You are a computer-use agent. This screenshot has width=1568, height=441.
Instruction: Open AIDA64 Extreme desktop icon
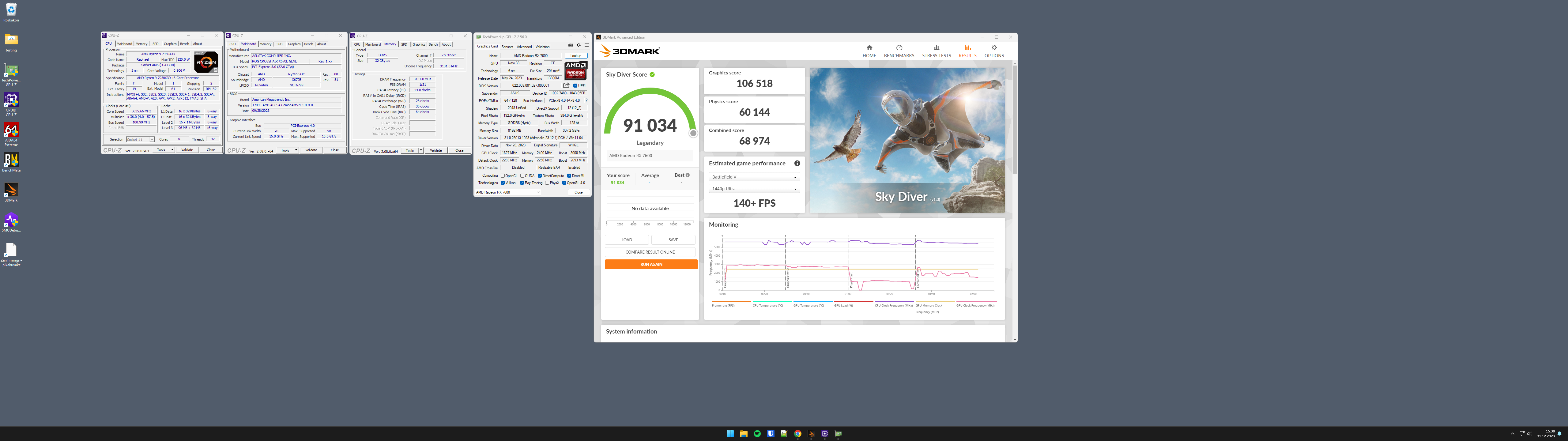tap(11, 135)
